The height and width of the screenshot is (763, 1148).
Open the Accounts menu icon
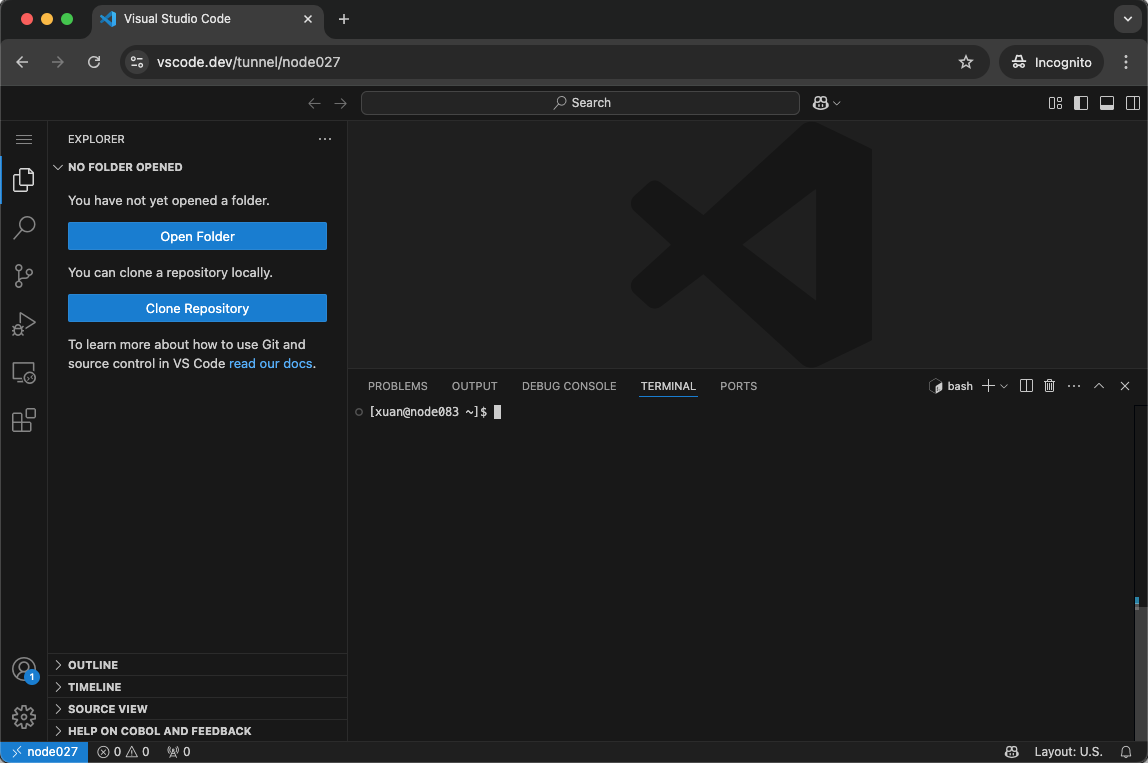(23, 669)
